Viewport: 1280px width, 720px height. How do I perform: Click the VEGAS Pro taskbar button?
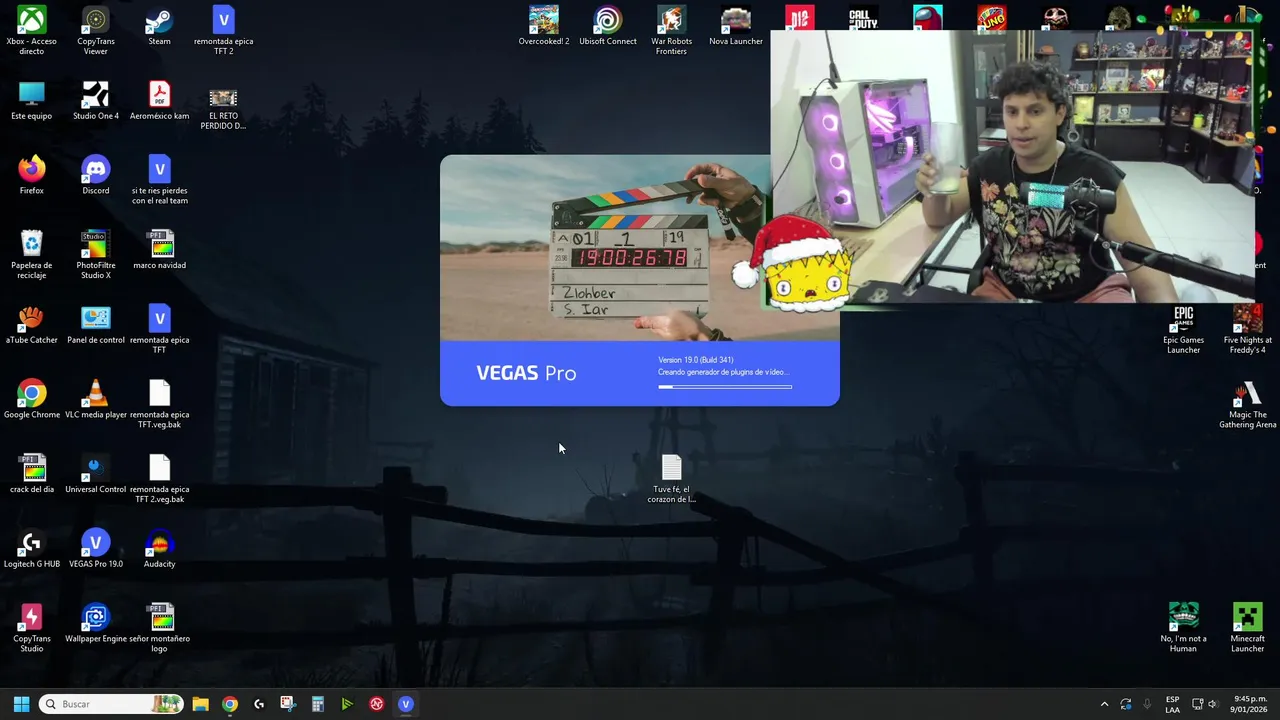point(405,704)
